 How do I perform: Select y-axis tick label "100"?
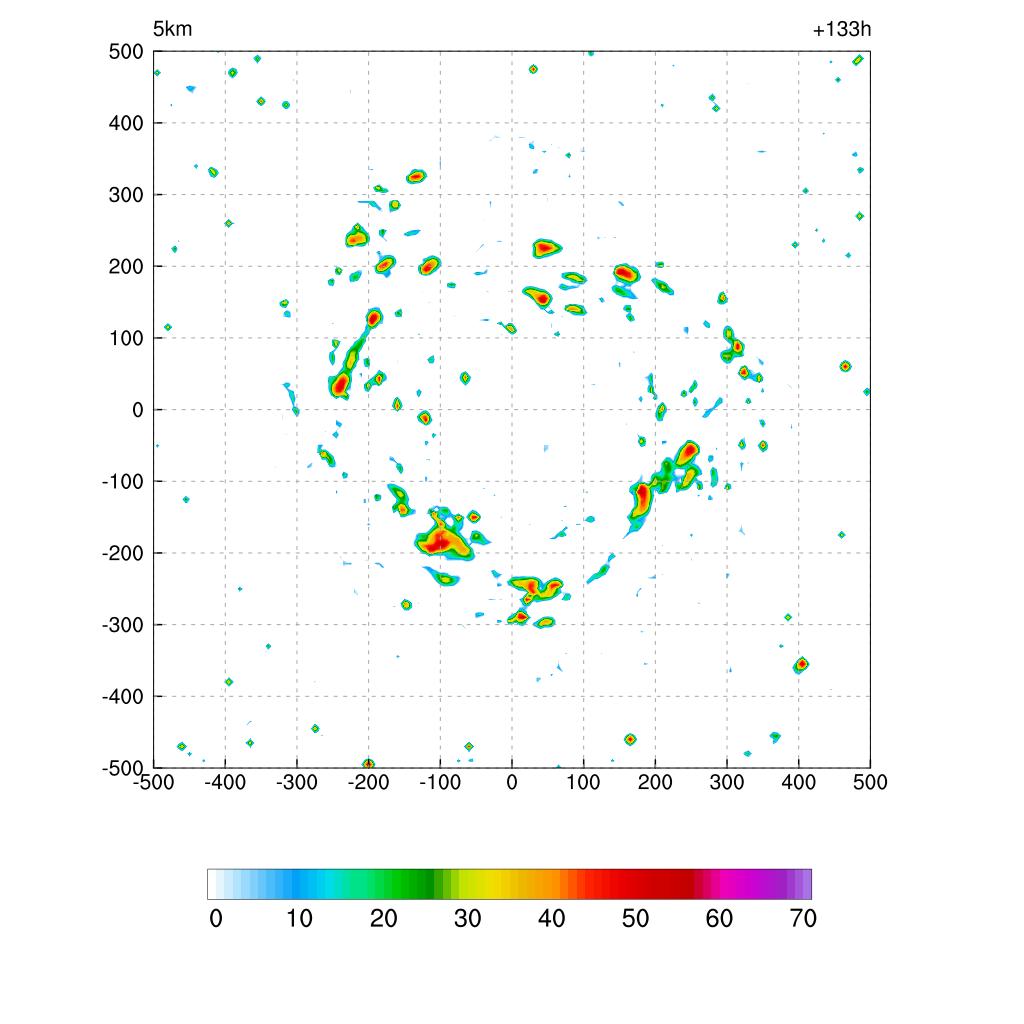point(126,338)
